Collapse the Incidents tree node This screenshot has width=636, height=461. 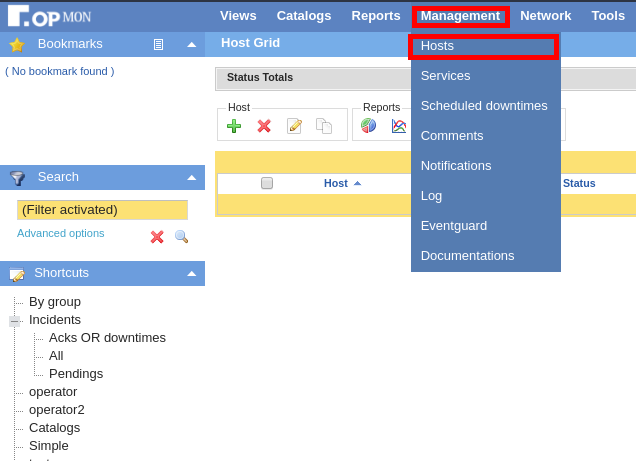point(14,320)
